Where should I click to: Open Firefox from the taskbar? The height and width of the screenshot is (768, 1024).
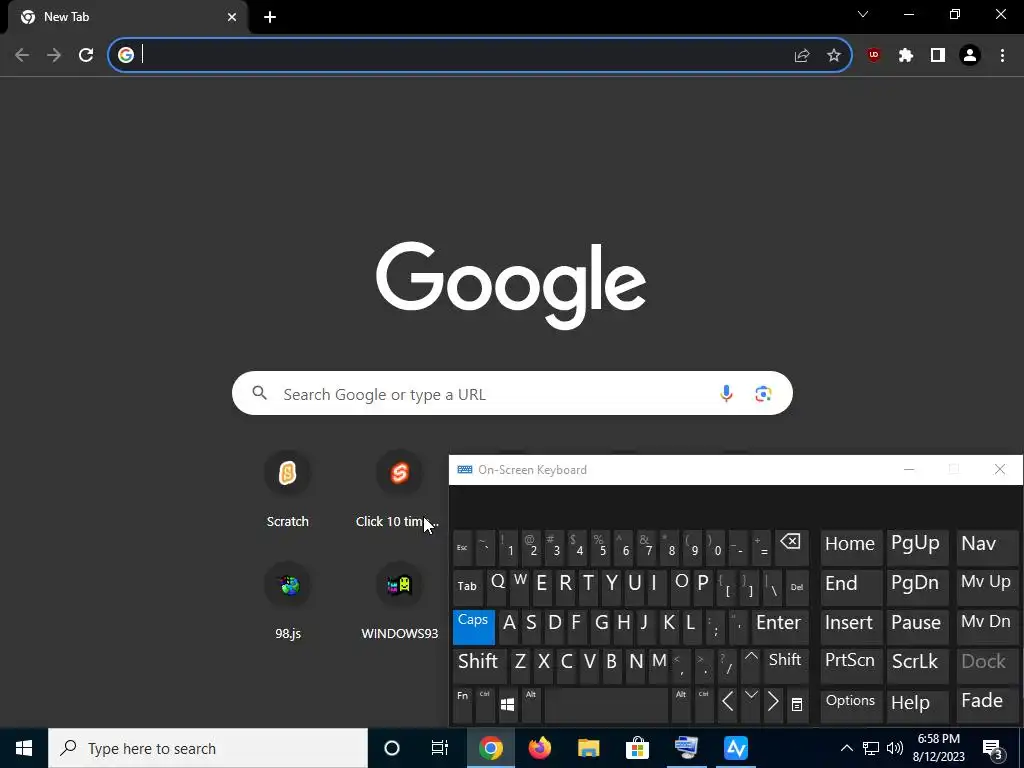539,748
